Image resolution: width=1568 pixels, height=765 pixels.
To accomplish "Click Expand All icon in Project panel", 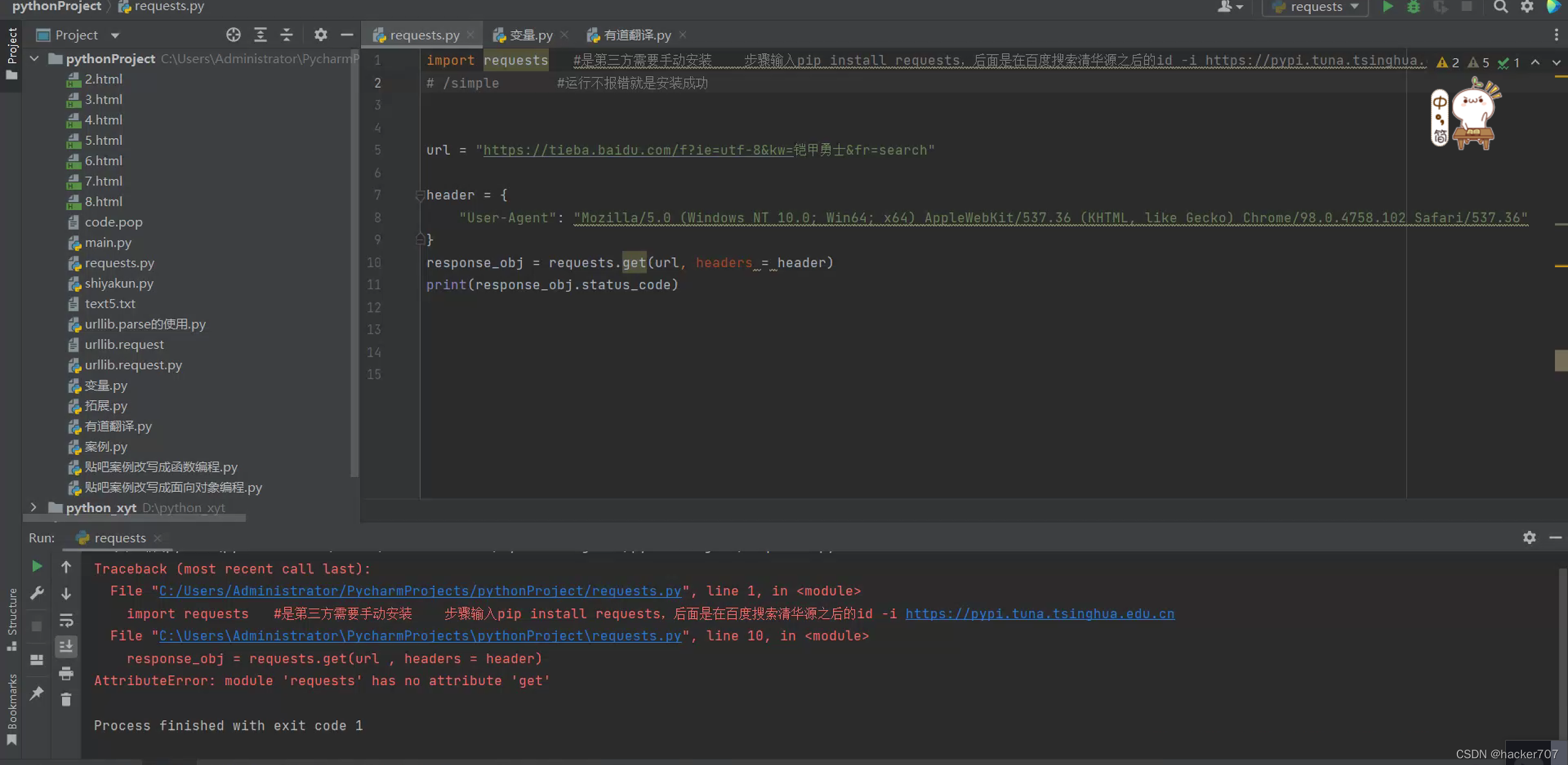I will point(260,35).
